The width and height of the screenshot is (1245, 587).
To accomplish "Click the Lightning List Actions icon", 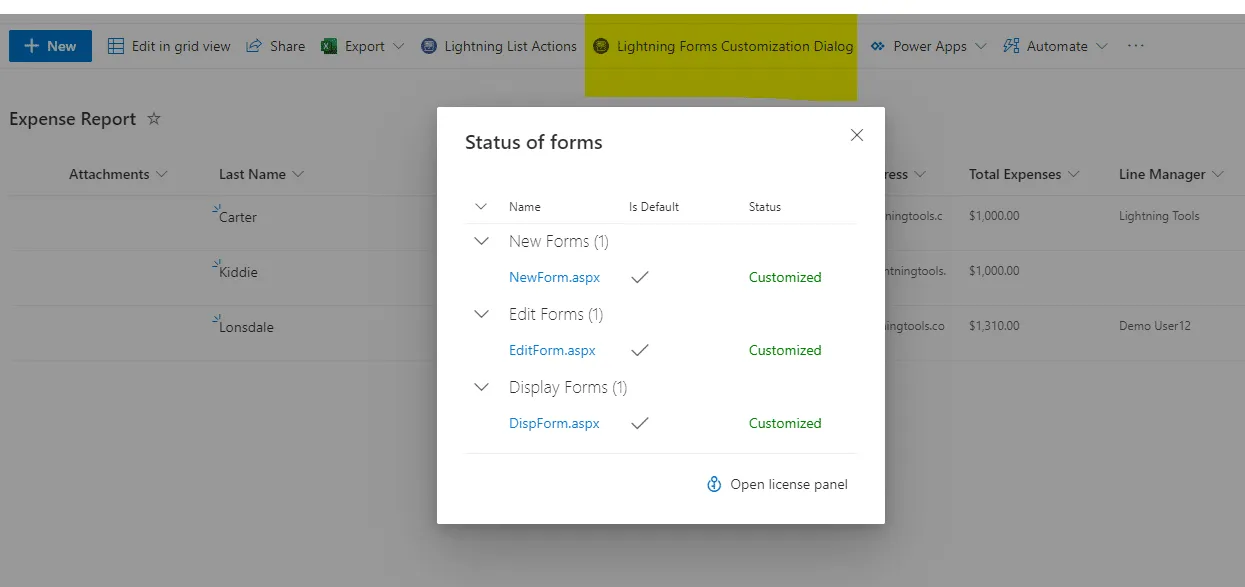I will (x=430, y=45).
